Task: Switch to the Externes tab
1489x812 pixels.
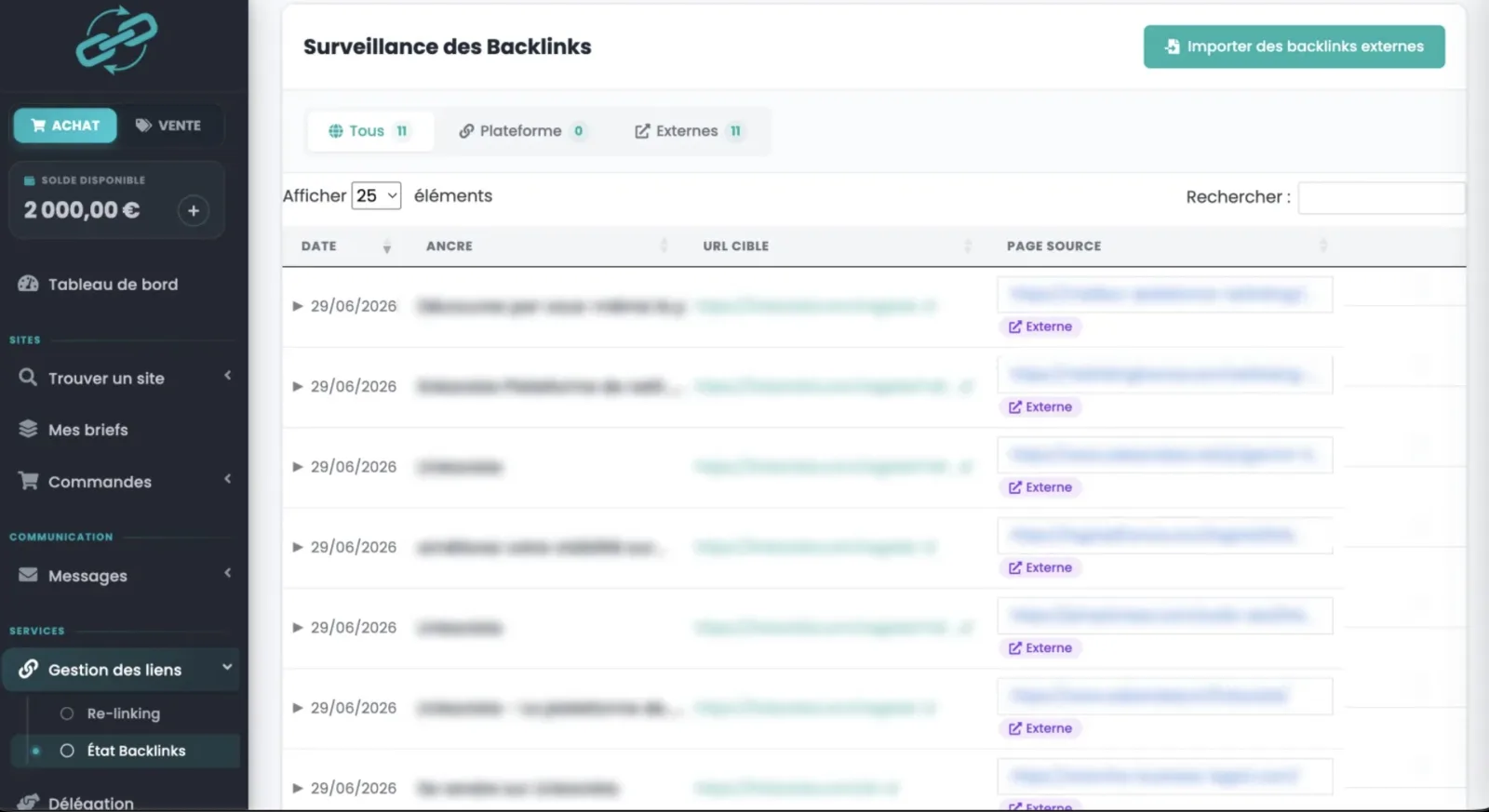Action: point(689,131)
